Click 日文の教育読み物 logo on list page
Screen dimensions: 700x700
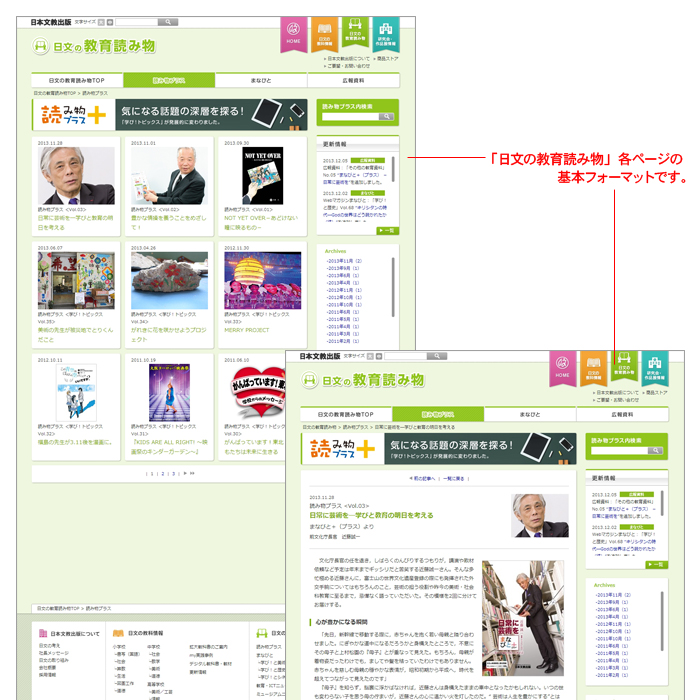click(x=94, y=46)
